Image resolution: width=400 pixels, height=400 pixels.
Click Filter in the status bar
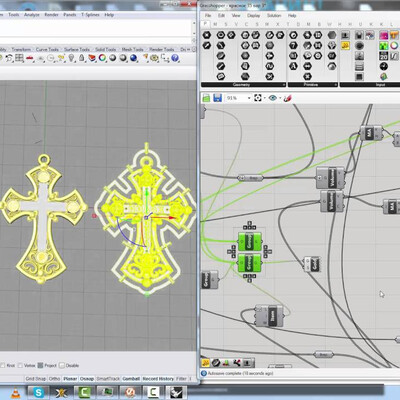pyautogui.click(x=181, y=379)
